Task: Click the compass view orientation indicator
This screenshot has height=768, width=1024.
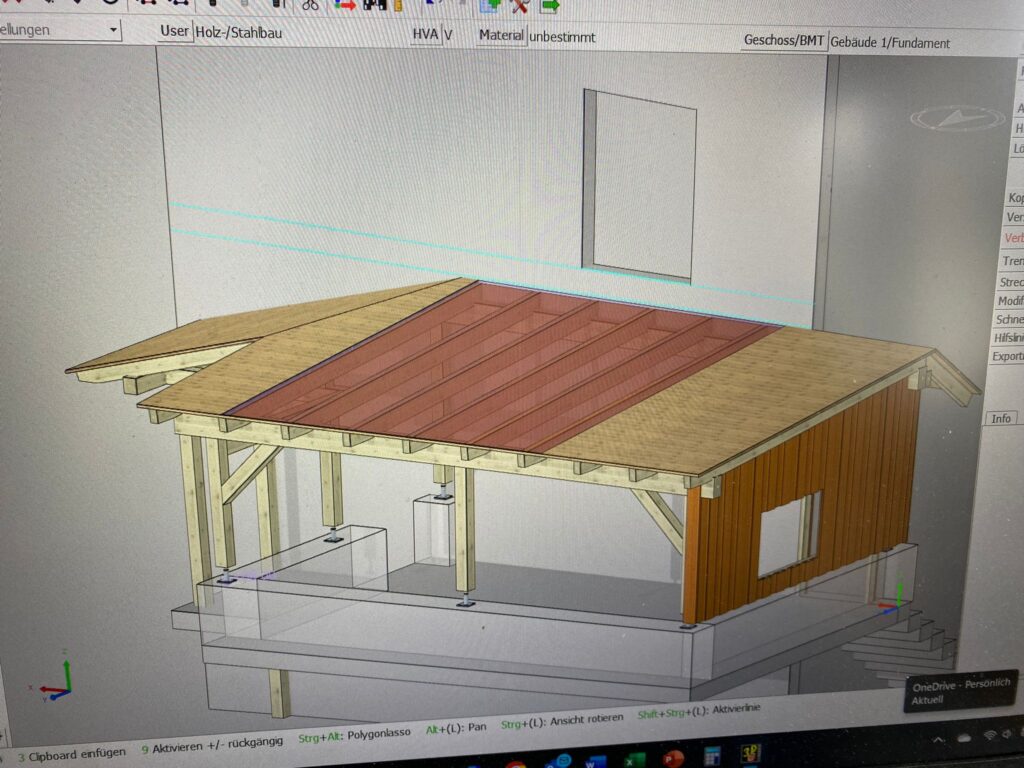Action: click(957, 118)
